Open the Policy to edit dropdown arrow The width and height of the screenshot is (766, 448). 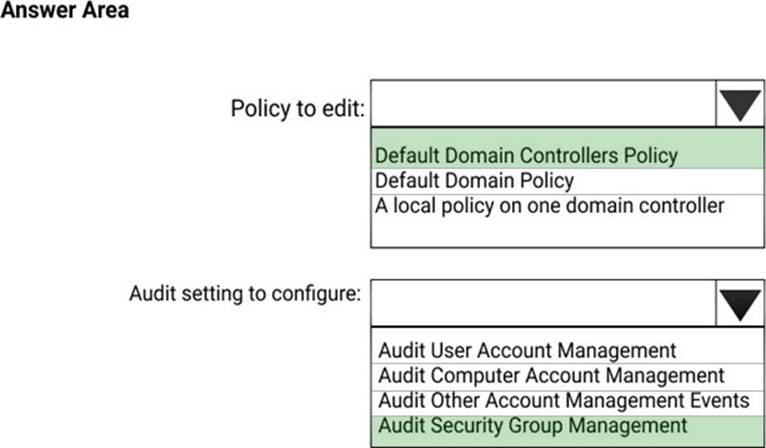coord(740,103)
